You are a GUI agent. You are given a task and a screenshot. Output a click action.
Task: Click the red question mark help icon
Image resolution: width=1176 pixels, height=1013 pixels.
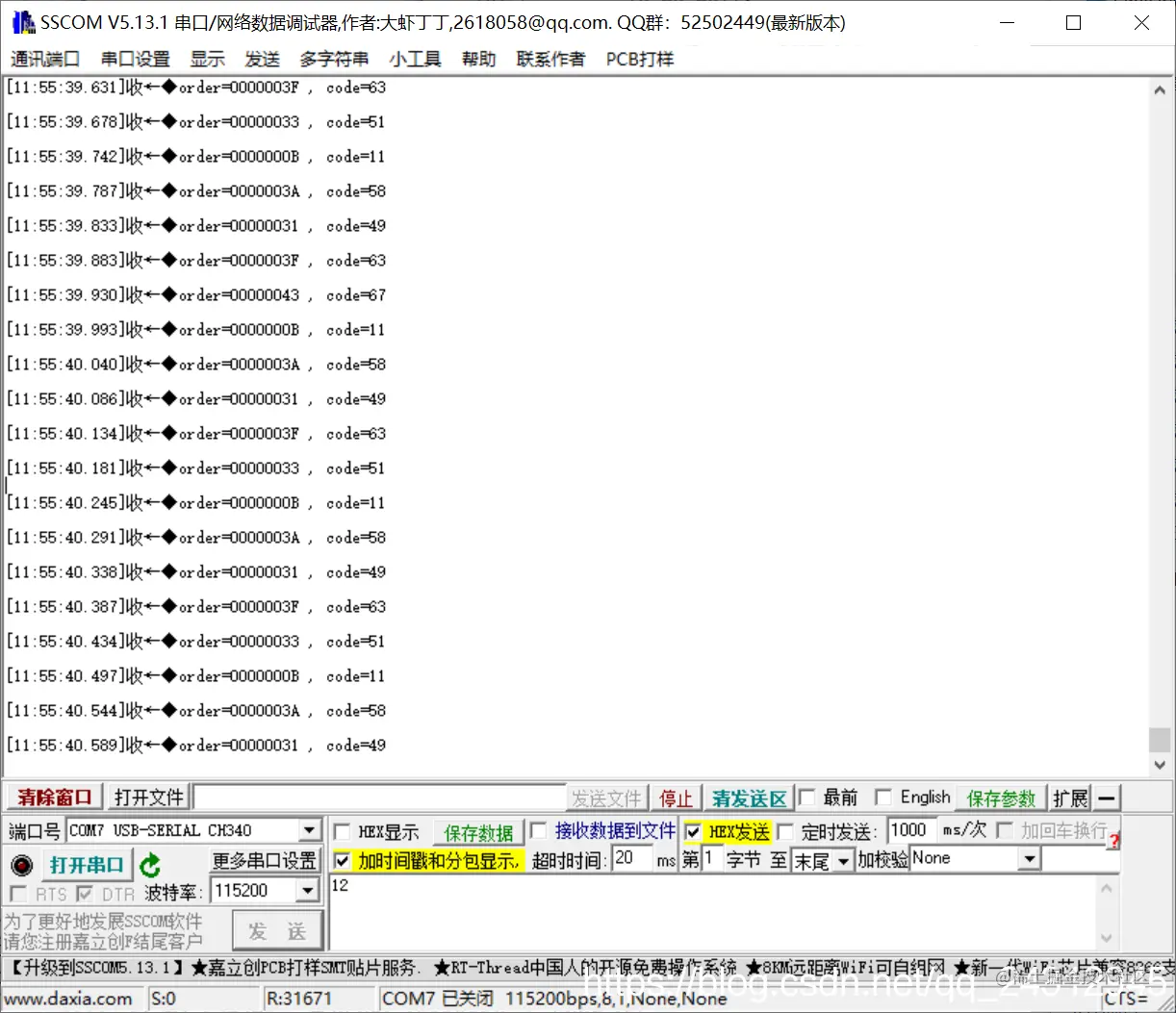1113,841
